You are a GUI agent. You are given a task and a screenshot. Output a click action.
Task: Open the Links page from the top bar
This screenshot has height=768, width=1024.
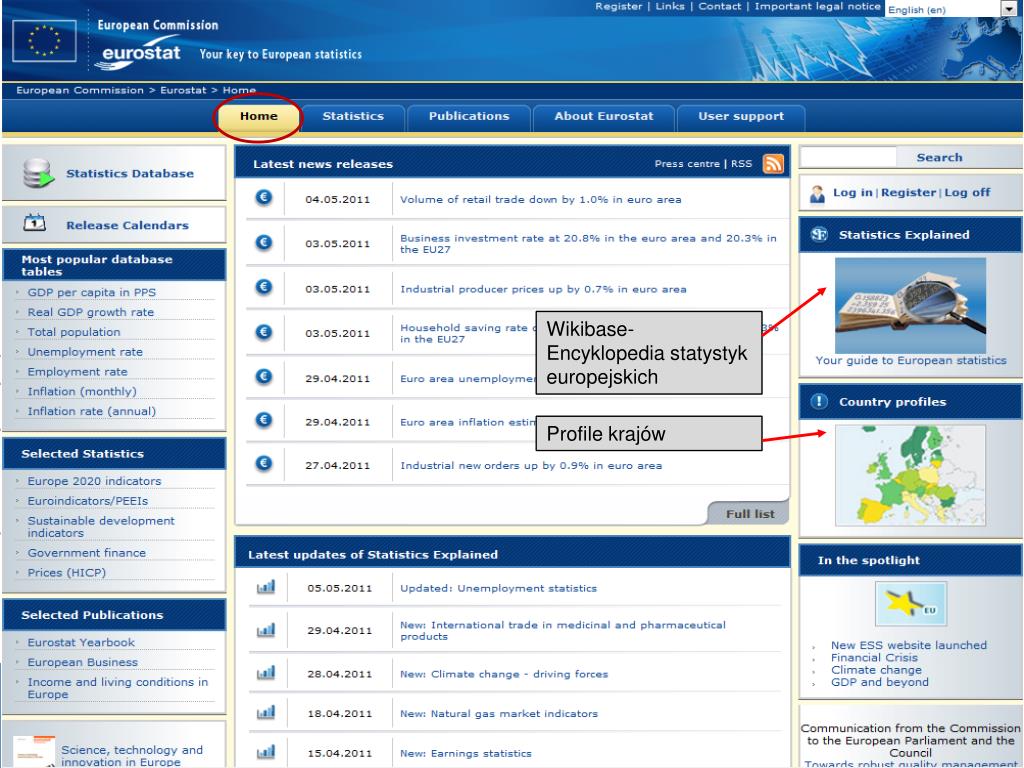coord(670,7)
